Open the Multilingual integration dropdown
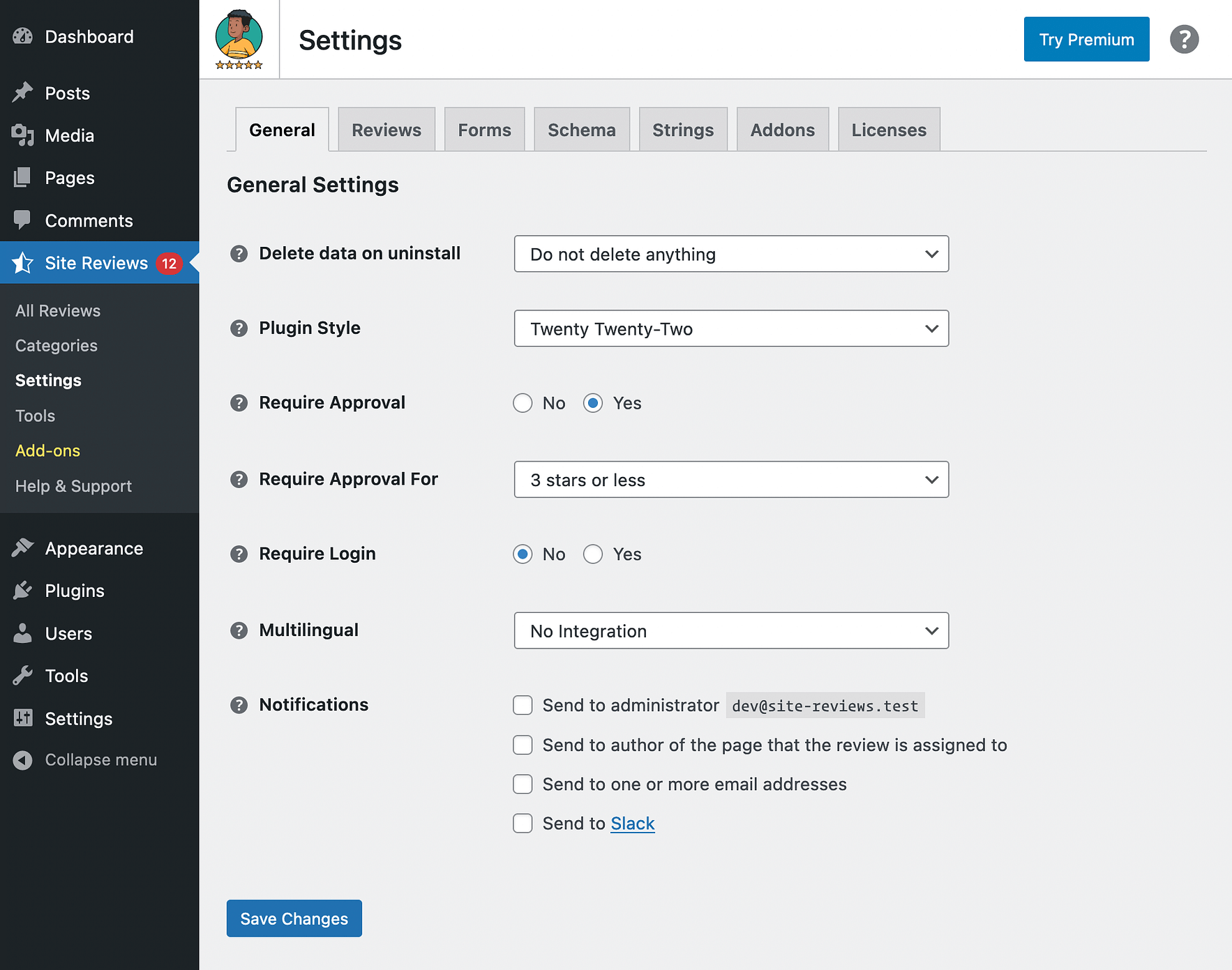Image resolution: width=1232 pixels, height=970 pixels. coord(730,630)
